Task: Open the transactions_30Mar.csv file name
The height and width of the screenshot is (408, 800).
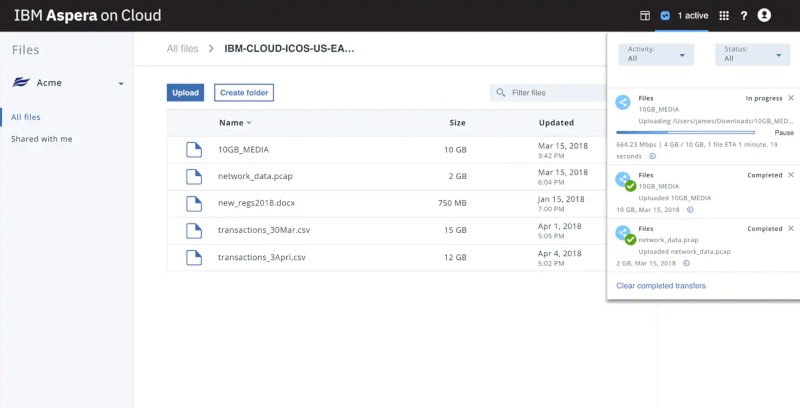Action: pos(264,230)
